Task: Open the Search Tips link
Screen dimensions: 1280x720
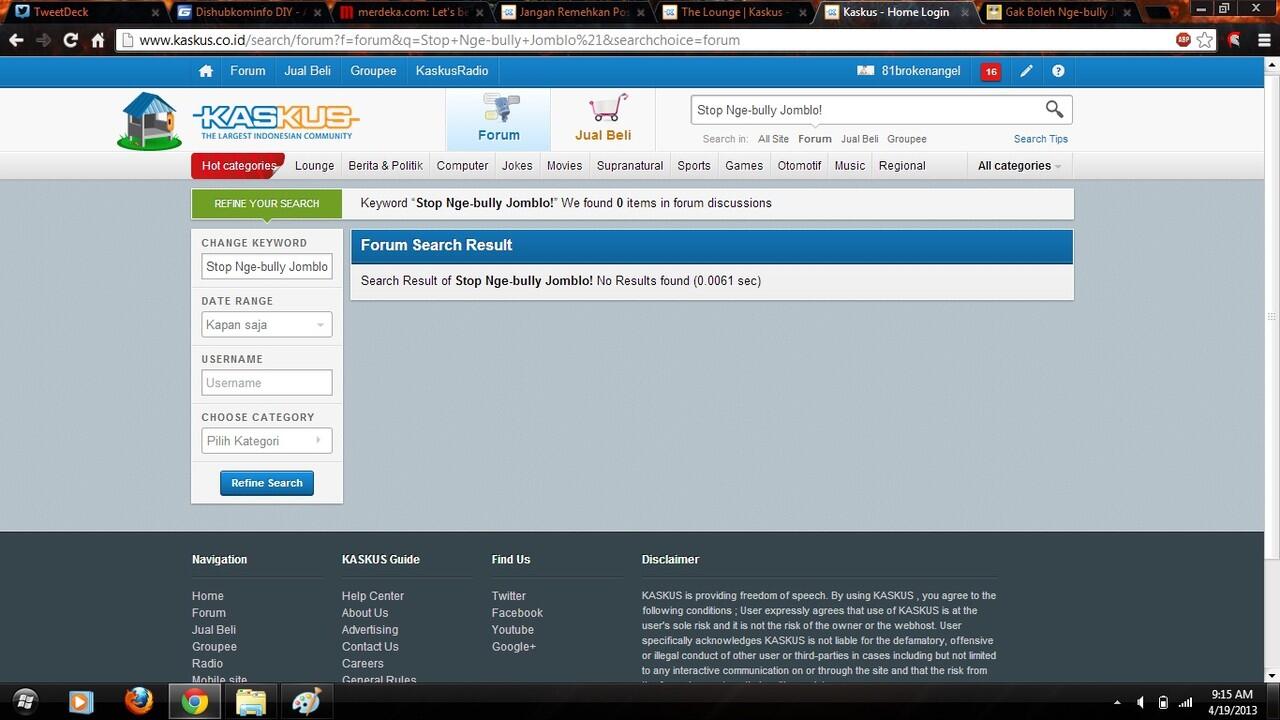Action: click(x=1041, y=139)
